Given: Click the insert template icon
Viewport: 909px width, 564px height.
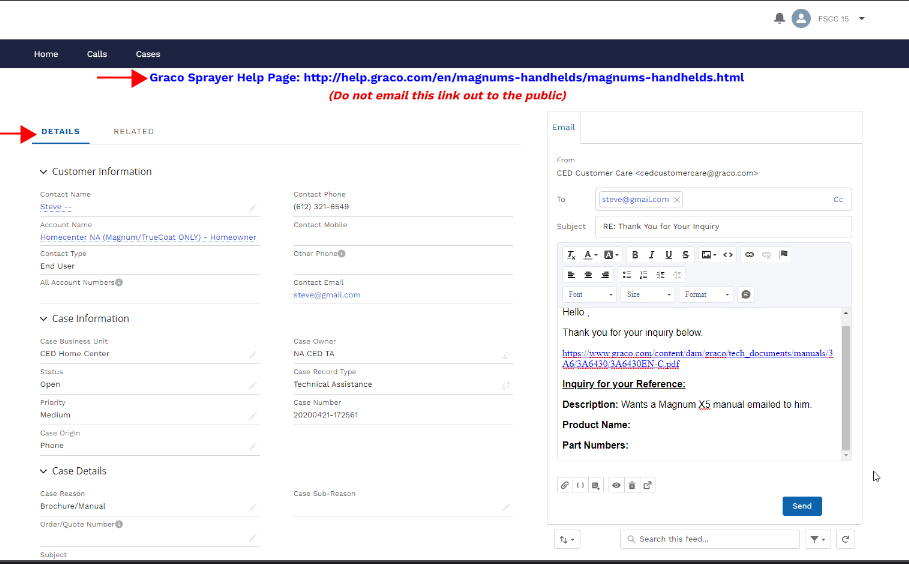Looking at the screenshot, I should click(596, 485).
